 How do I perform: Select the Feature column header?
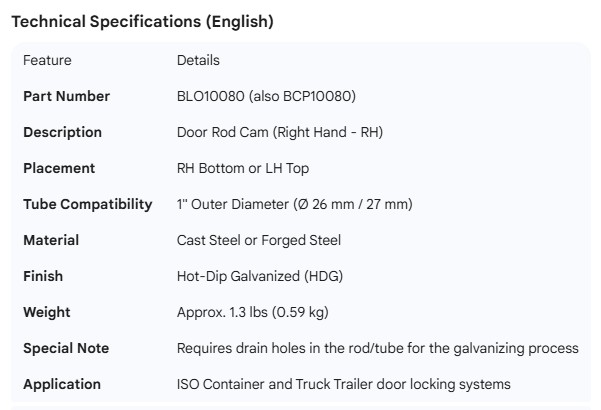[47, 60]
